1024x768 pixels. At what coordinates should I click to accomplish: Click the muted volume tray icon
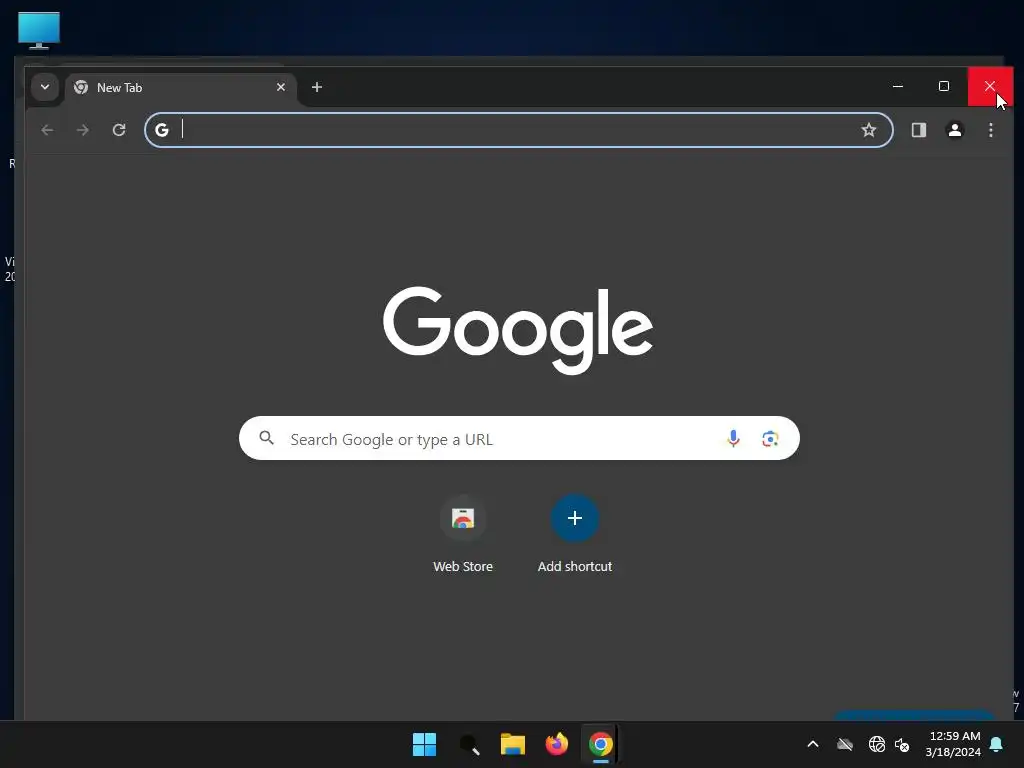coord(903,744)
